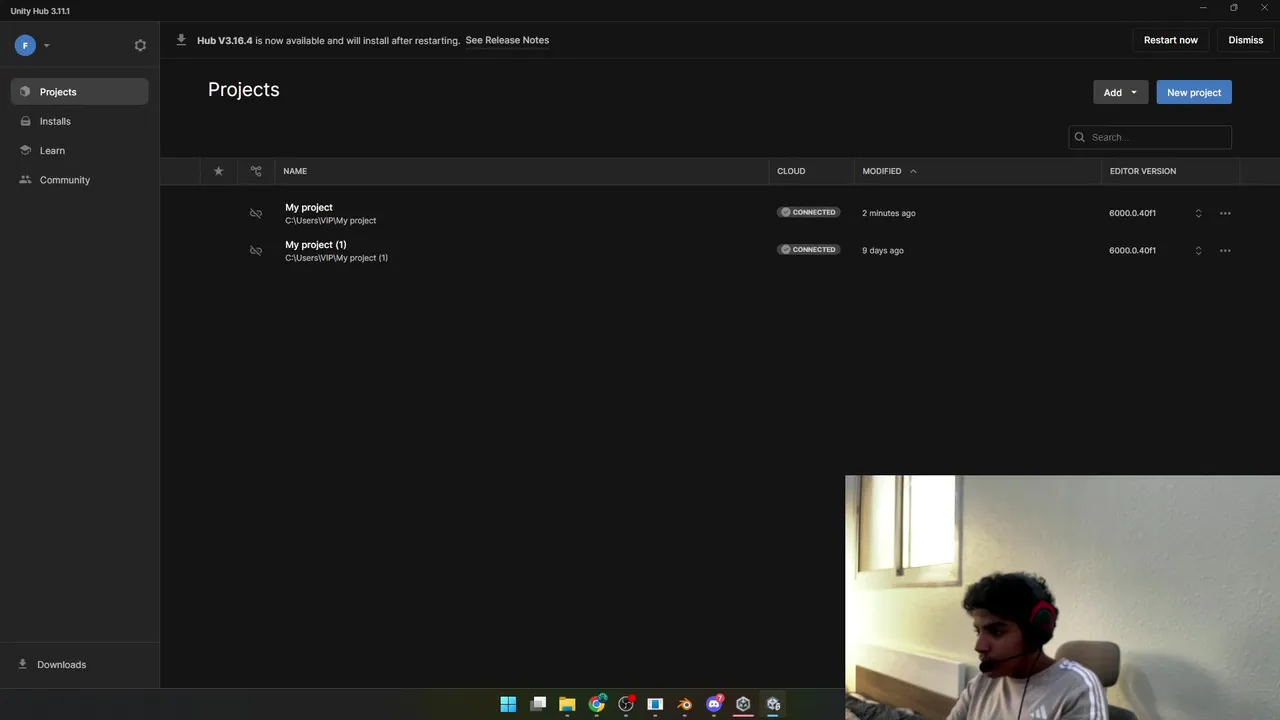The width and height of the screenshot is (1280, 720).
Task: Click the Community people icon
Action: (x=25, y=180)
